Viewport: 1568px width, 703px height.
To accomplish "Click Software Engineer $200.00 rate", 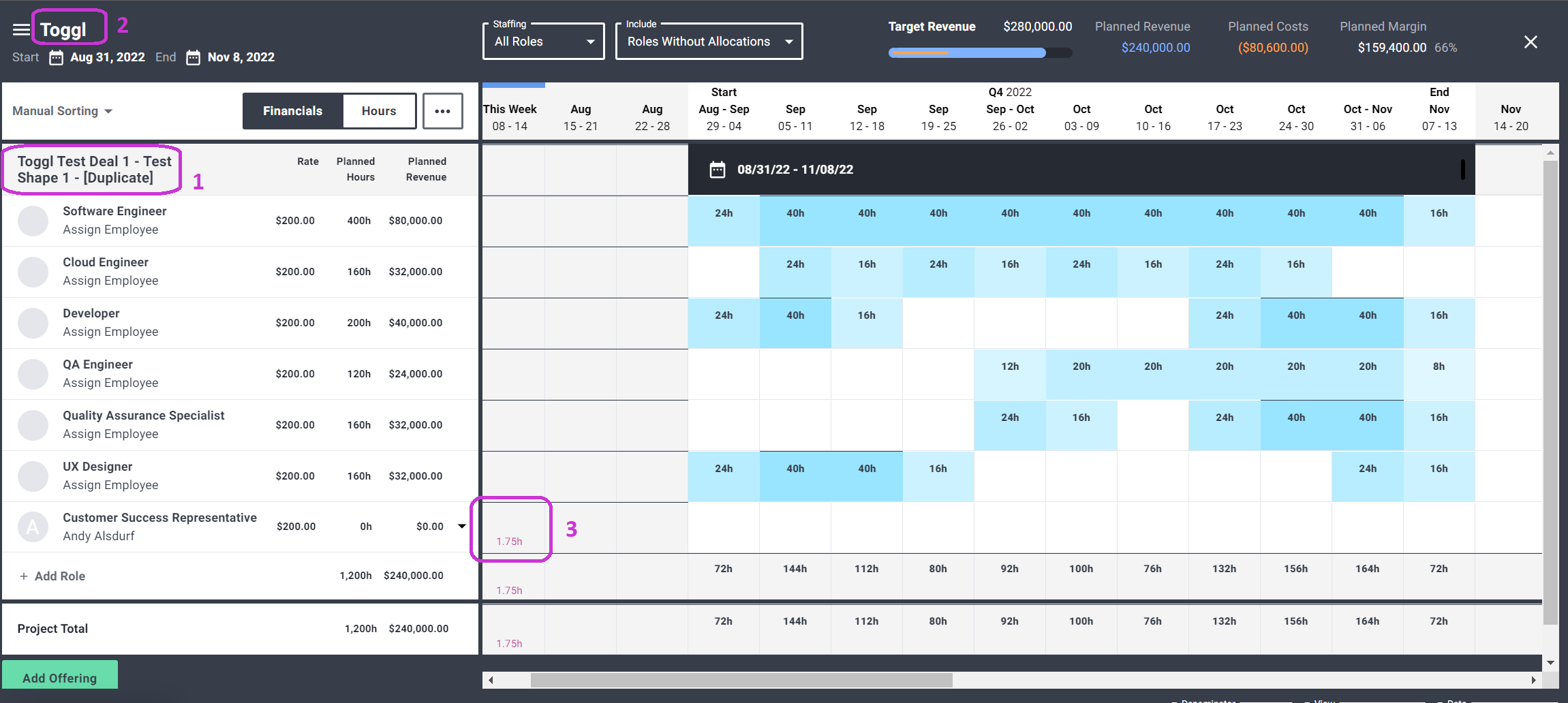I will [x=295, y=221].
